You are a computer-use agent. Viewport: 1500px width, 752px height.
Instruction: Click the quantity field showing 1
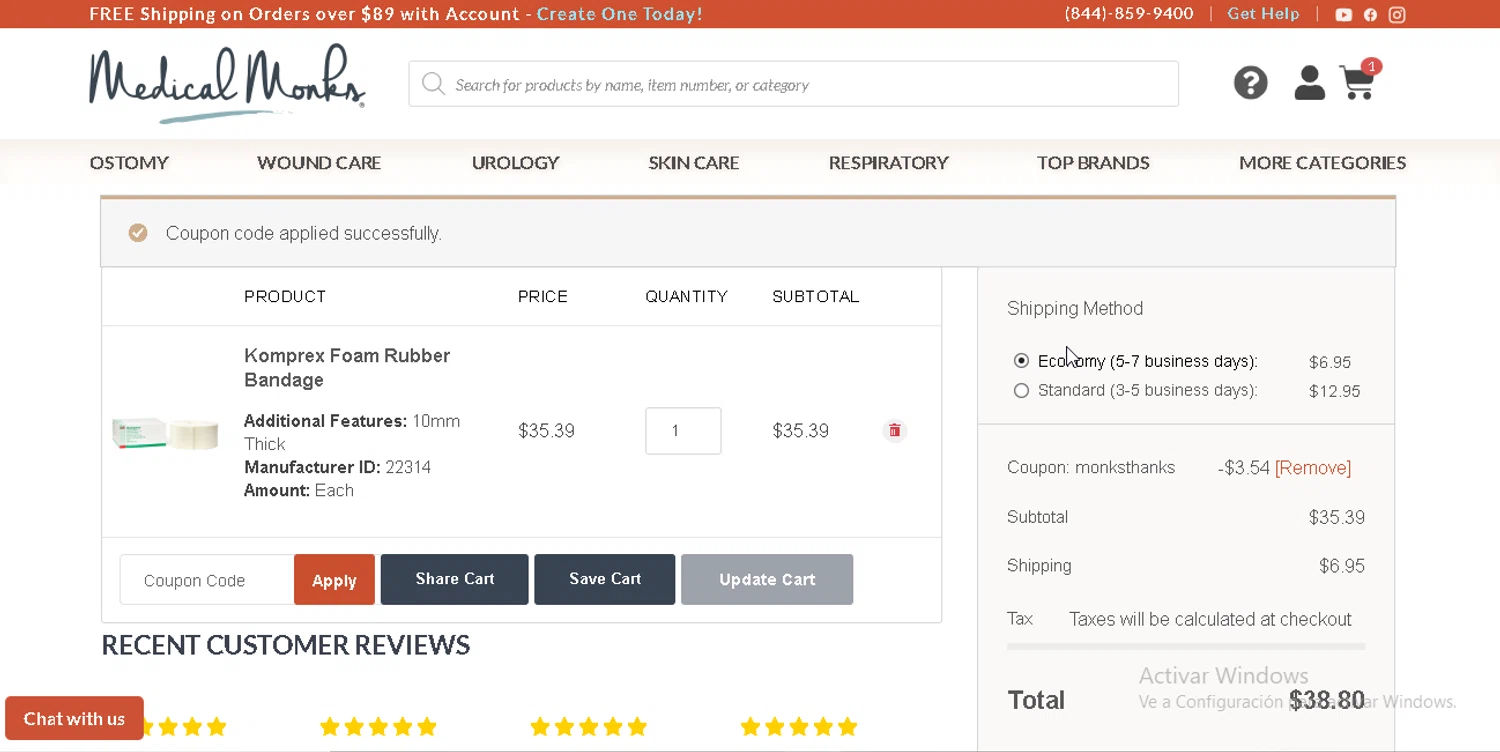point(683,431)
